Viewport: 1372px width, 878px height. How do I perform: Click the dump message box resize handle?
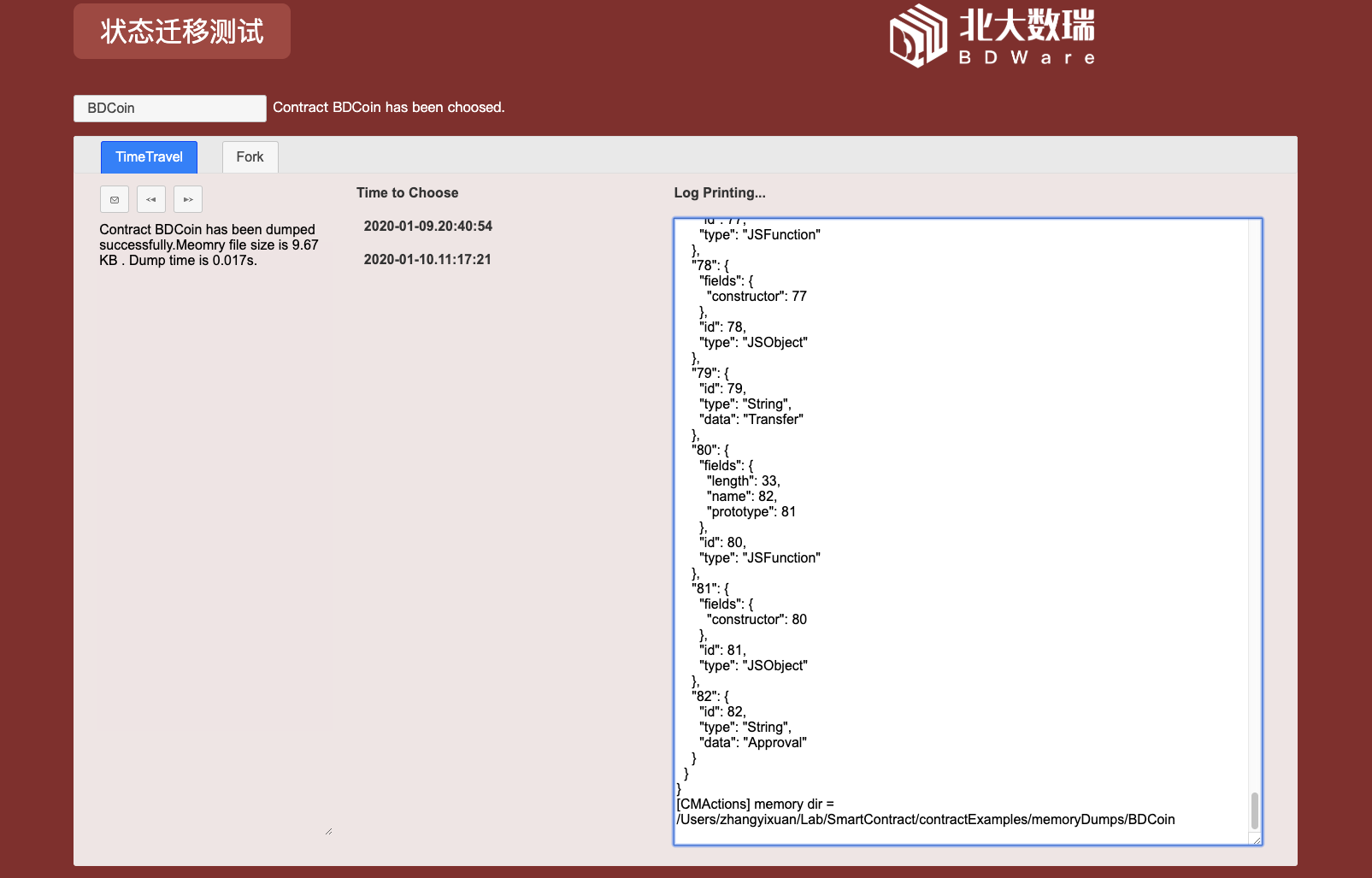(328, 831)
